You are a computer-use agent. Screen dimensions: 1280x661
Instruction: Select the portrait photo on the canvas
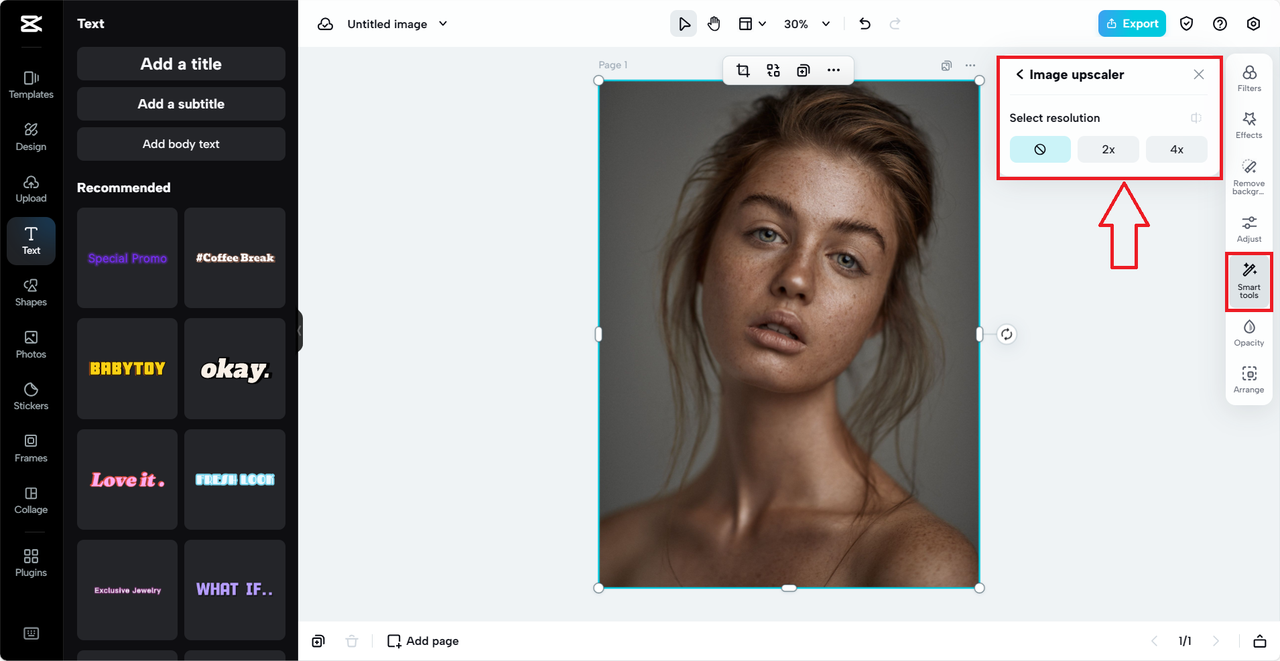(x=789, y=334)
